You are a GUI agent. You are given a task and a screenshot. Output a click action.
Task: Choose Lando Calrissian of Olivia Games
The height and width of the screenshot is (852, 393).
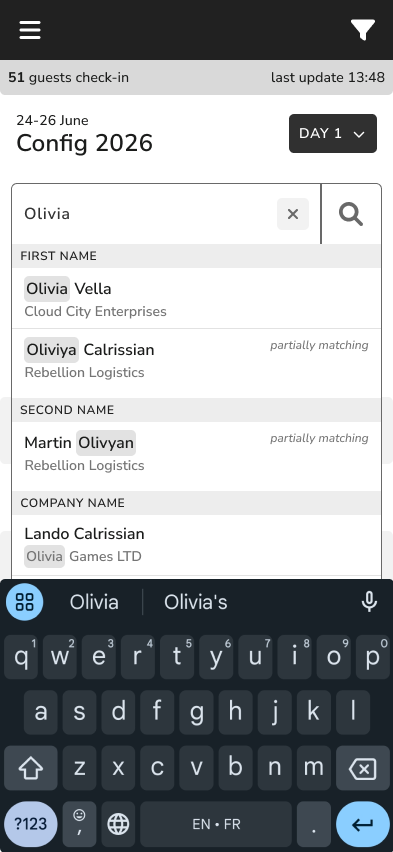[x=196, y=545]
